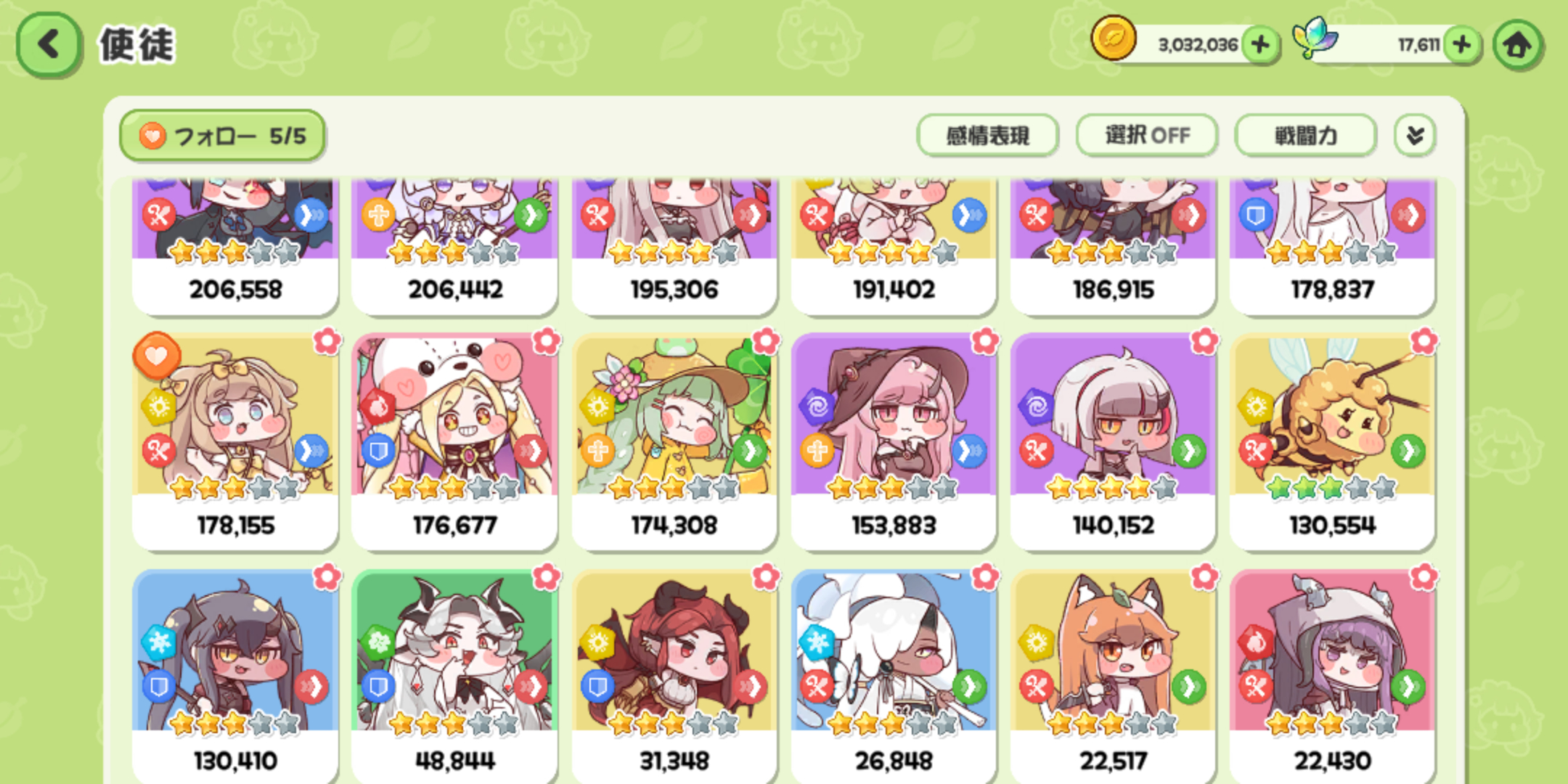Select the bee character with 130,554 power

[1332, 441]
